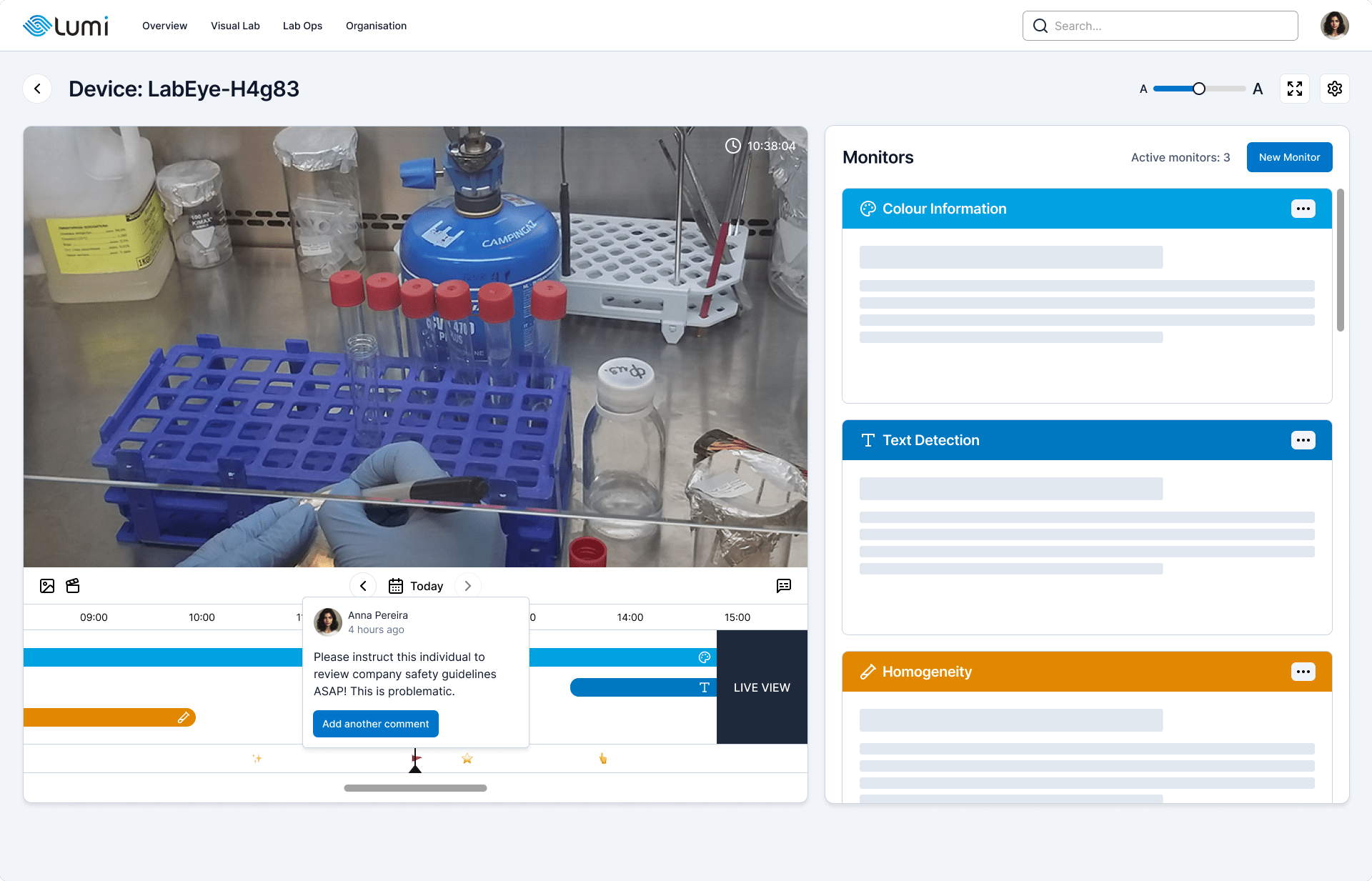Image resolution: width=1372 pixels, height=881 pixels.
Task: Enter fullscreen using the expand icon
Action: 1295,89
